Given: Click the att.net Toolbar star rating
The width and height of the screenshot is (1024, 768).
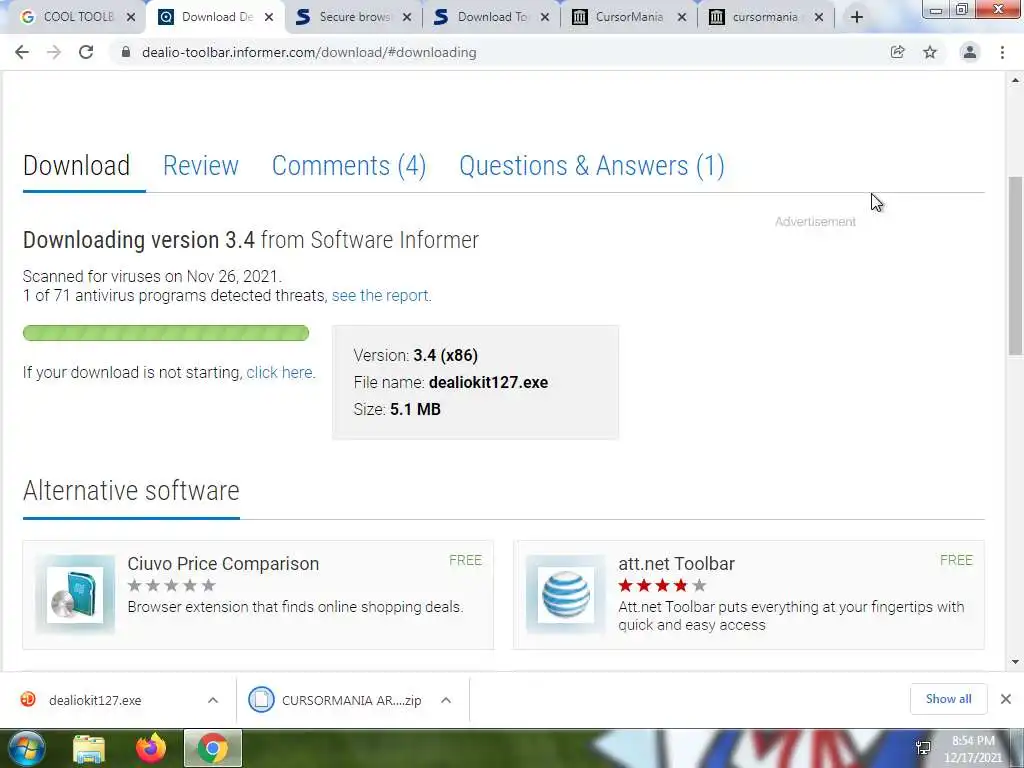Looking at the screenshot, I should (662, 585).
